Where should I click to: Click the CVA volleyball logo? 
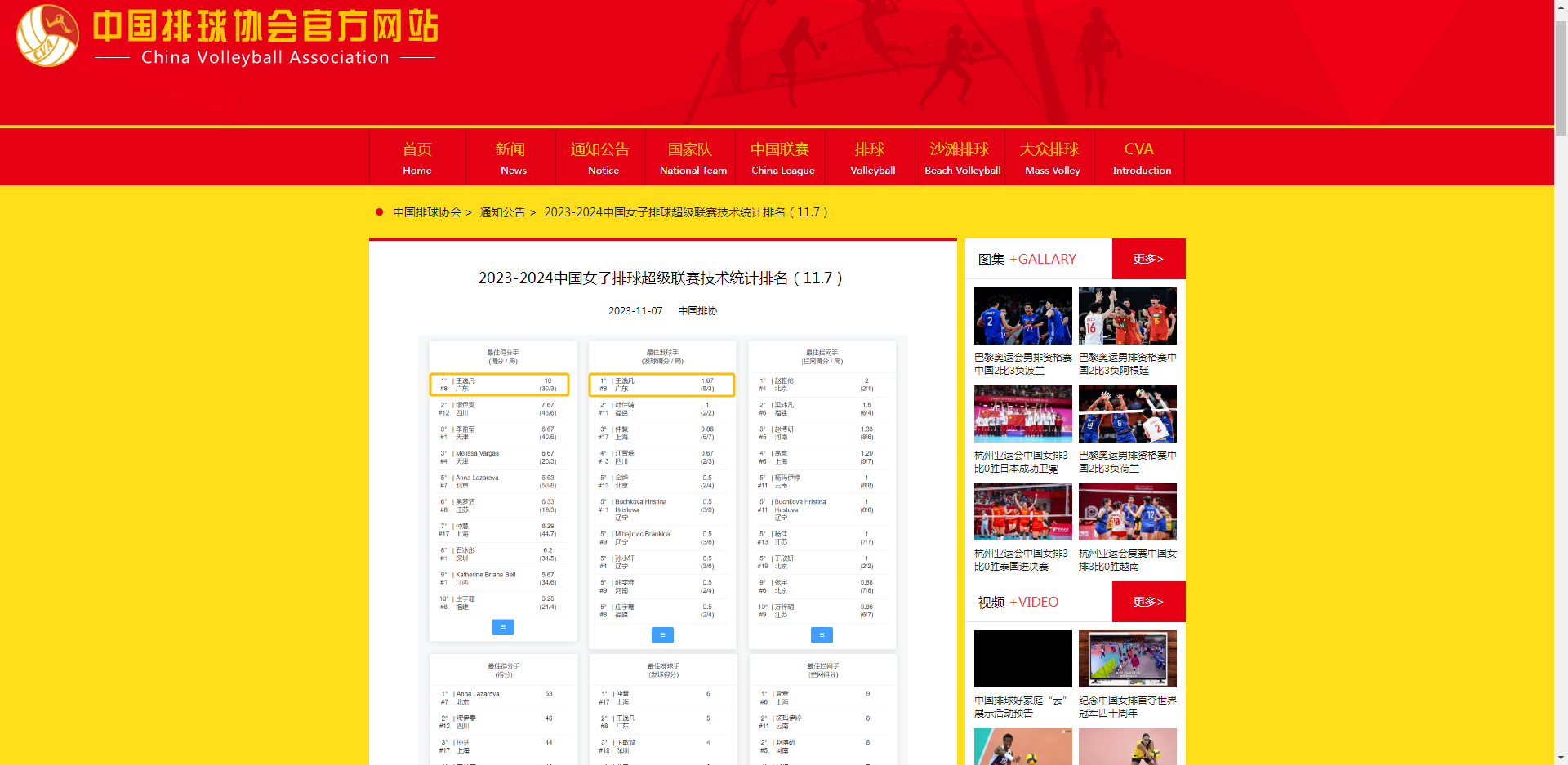(x=47, y=36)
